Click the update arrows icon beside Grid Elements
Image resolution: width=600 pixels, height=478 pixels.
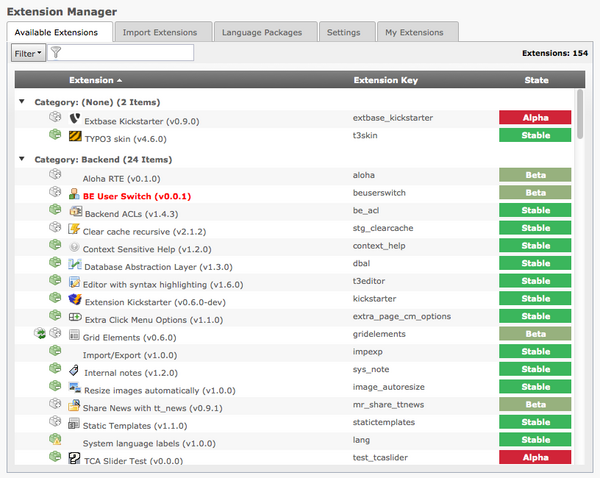(39, 334)
